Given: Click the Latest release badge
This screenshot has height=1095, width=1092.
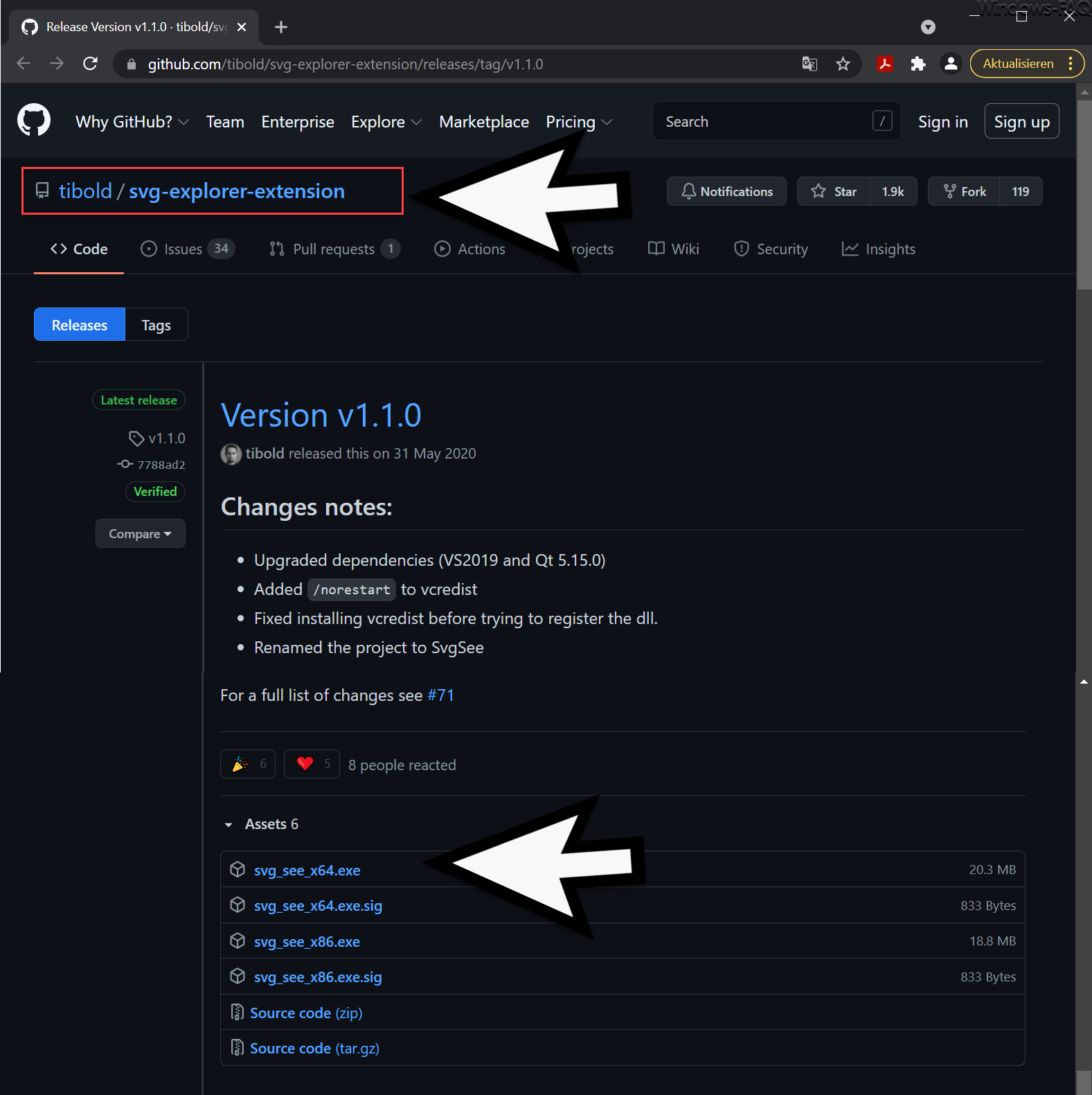Looking at the screenshot, I should click(138, 400).
